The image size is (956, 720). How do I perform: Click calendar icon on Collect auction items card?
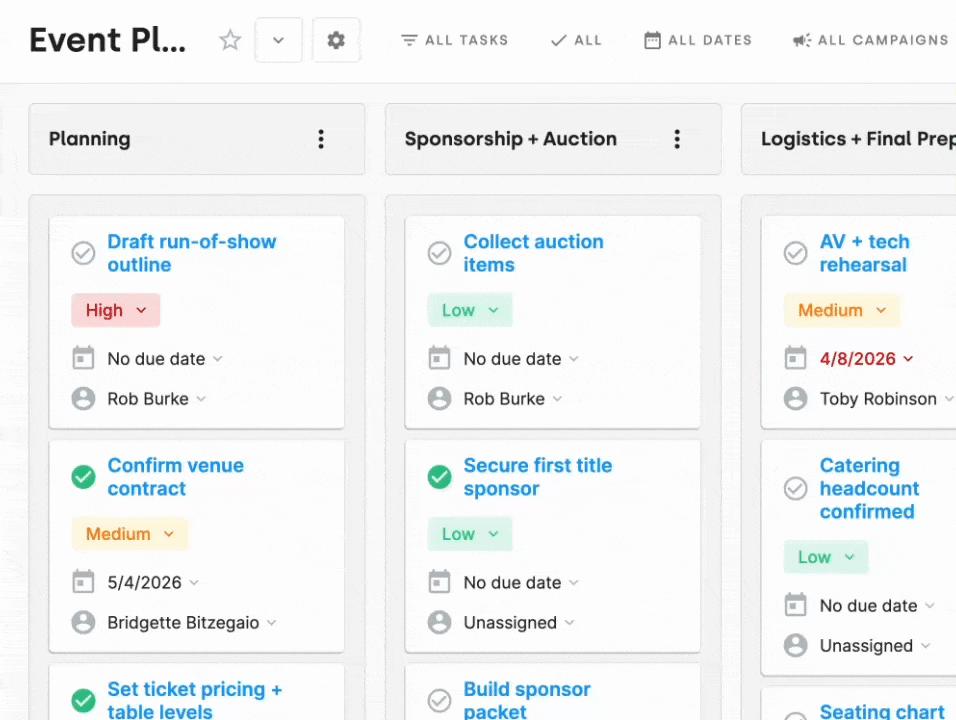(440, 358)
